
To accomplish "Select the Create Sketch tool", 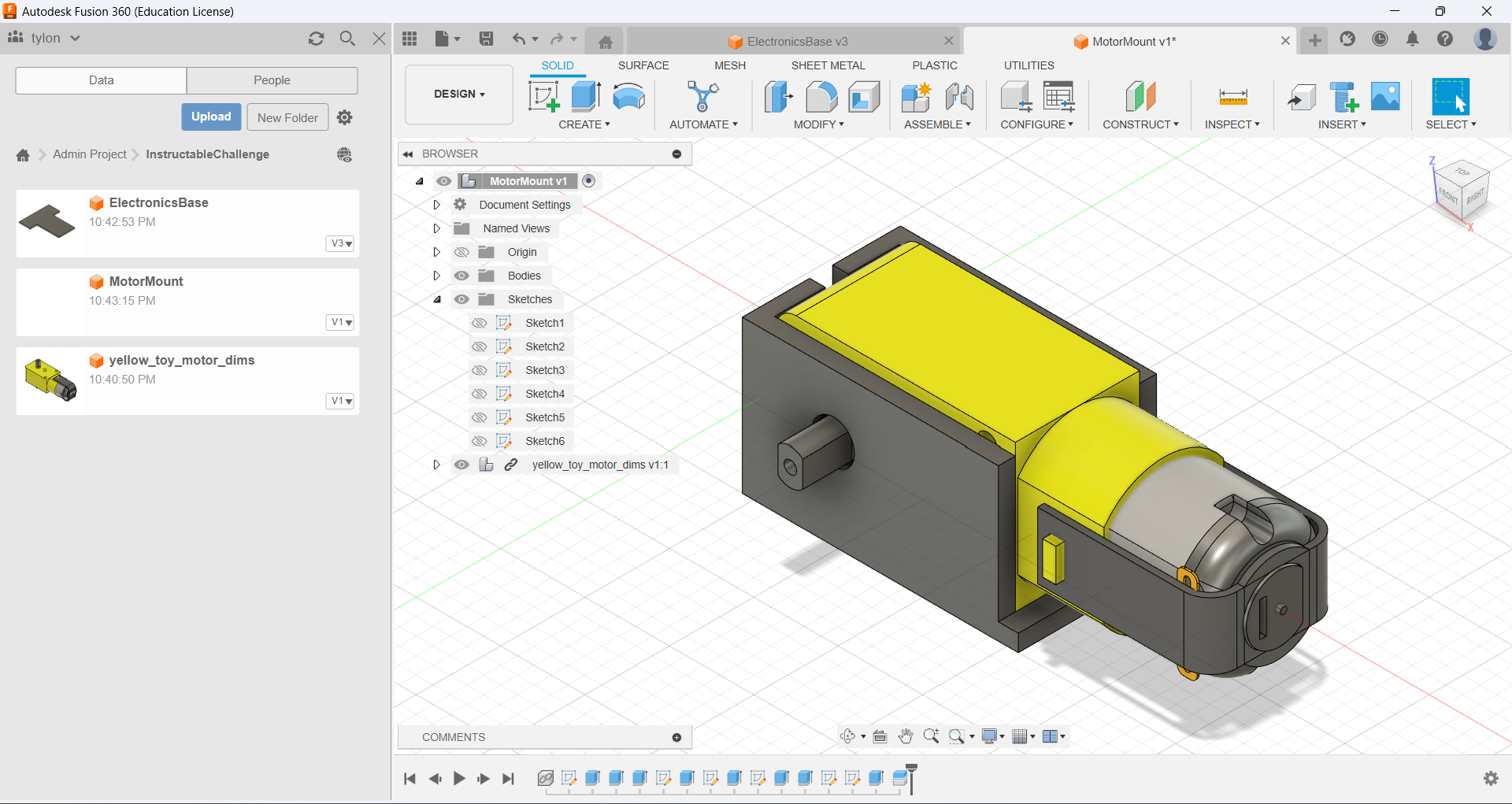I will pos(543,97).
